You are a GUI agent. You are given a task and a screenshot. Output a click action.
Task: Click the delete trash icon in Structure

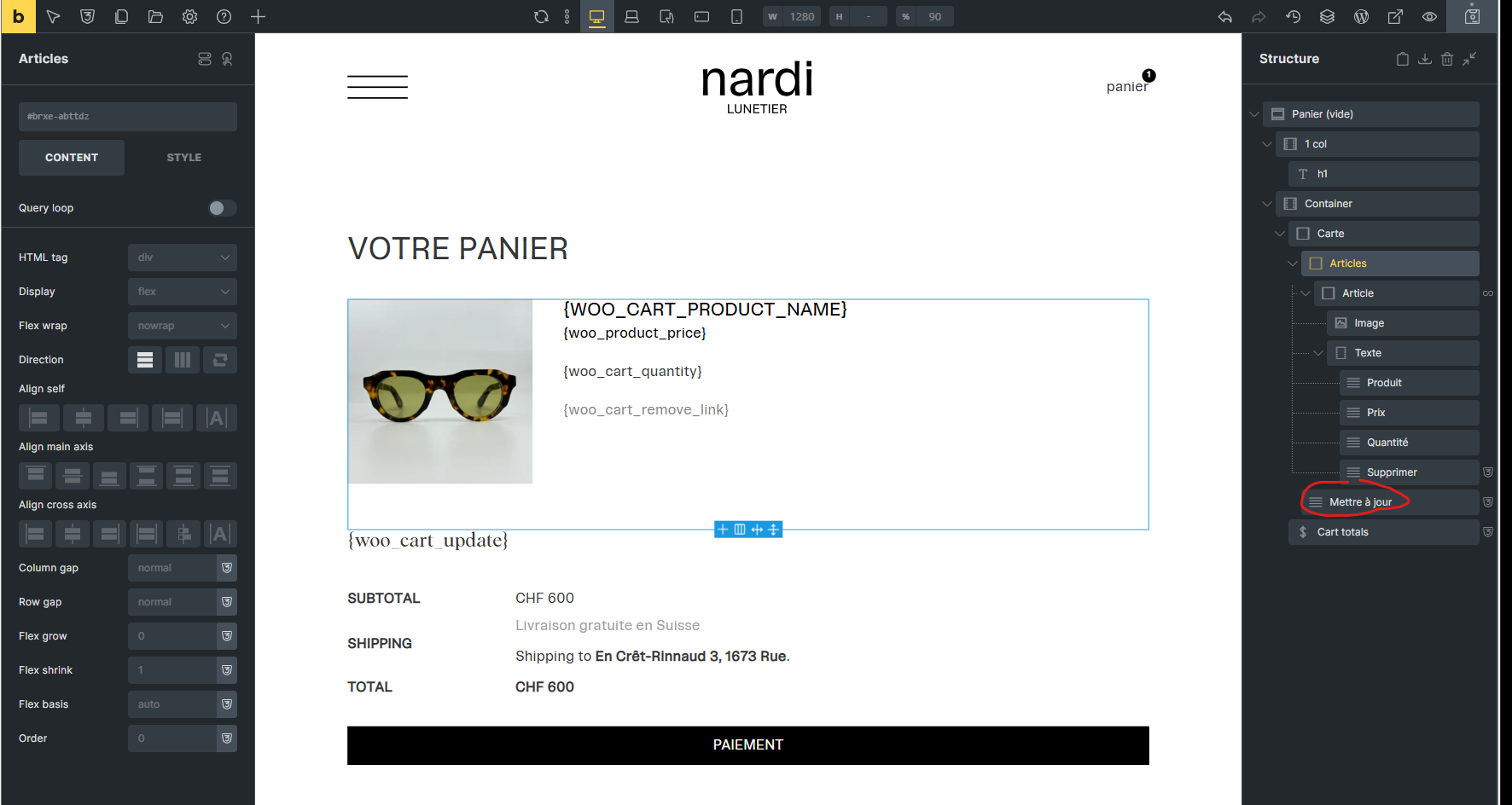coord(1446,59)
